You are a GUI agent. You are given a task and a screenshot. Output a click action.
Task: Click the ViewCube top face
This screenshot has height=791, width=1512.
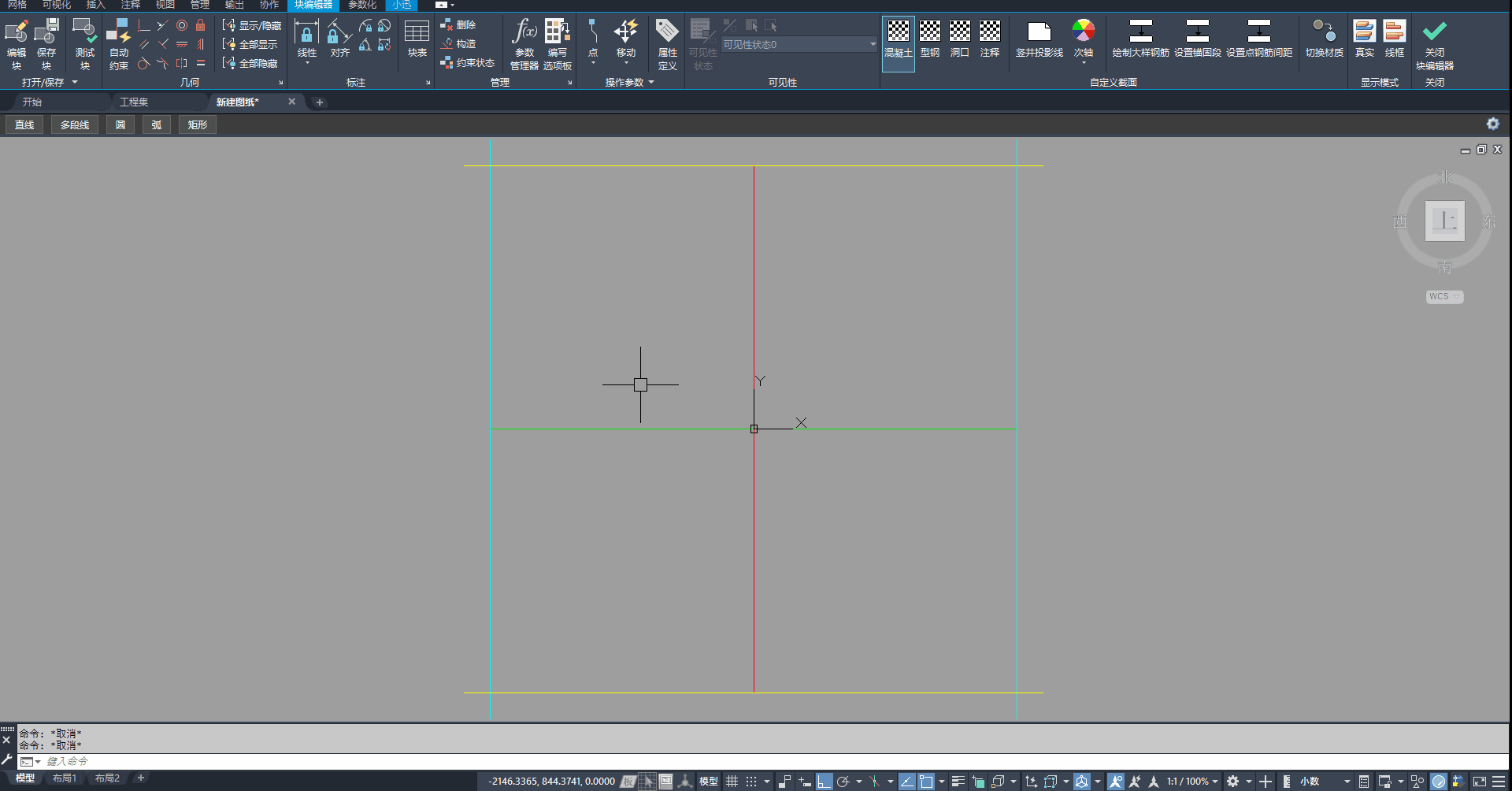pyautogui.click(x=1444, y=221)
